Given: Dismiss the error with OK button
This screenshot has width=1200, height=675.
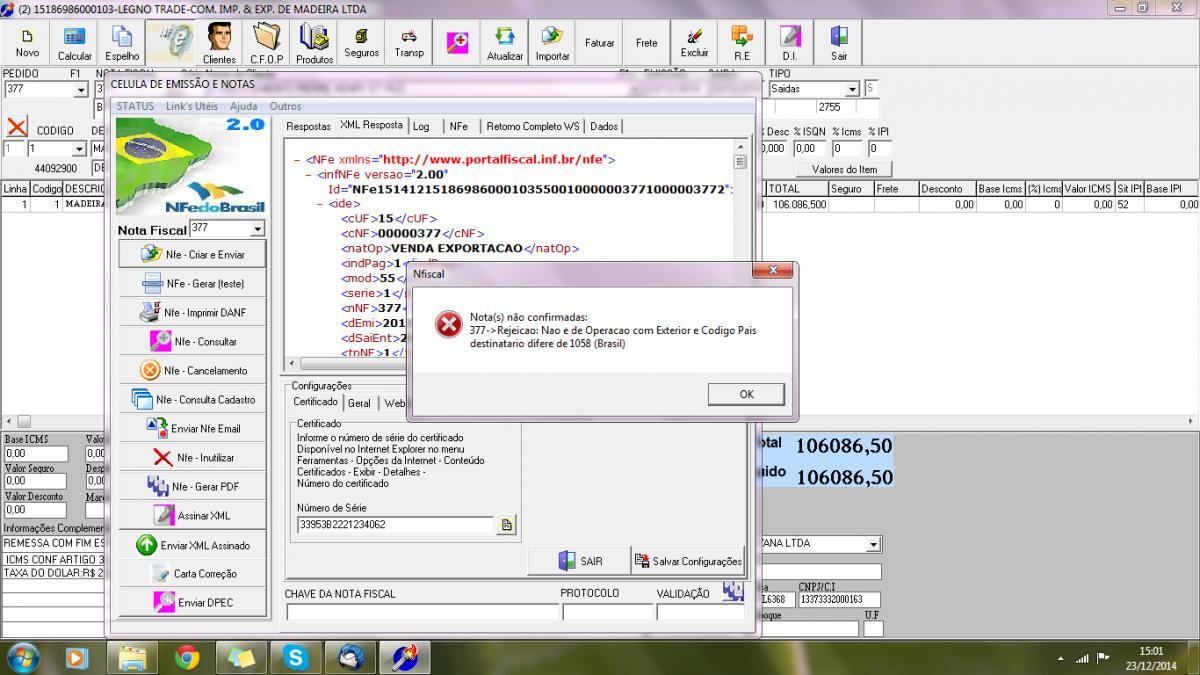Looking at the screenshot, I should [x=746, y=394].
